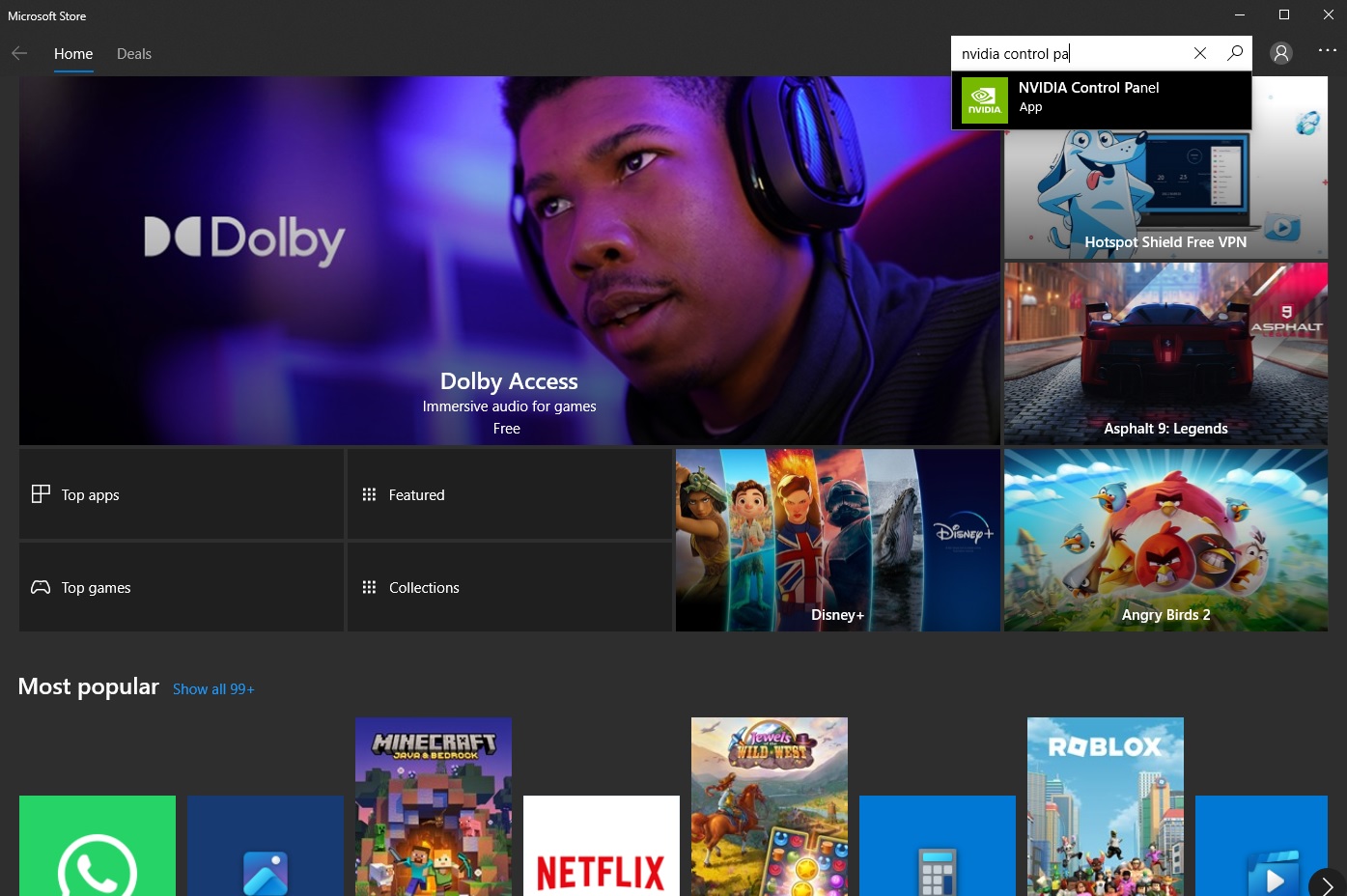Screen dimensions: 1347x896
Task: Click the Featured dots icon
Action: [x=369, y=494]
